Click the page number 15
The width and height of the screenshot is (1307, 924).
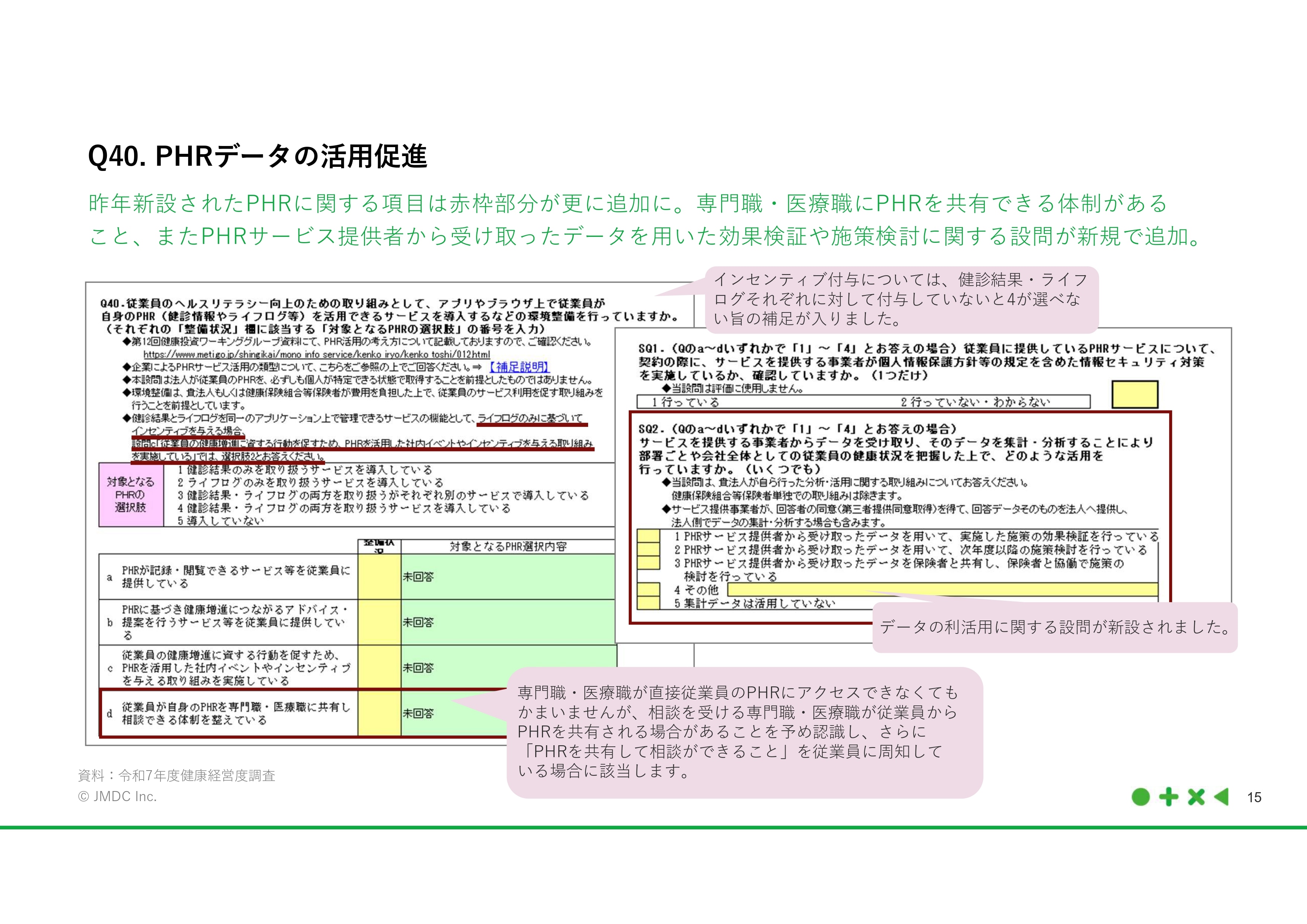click(x=1254, y=798)
